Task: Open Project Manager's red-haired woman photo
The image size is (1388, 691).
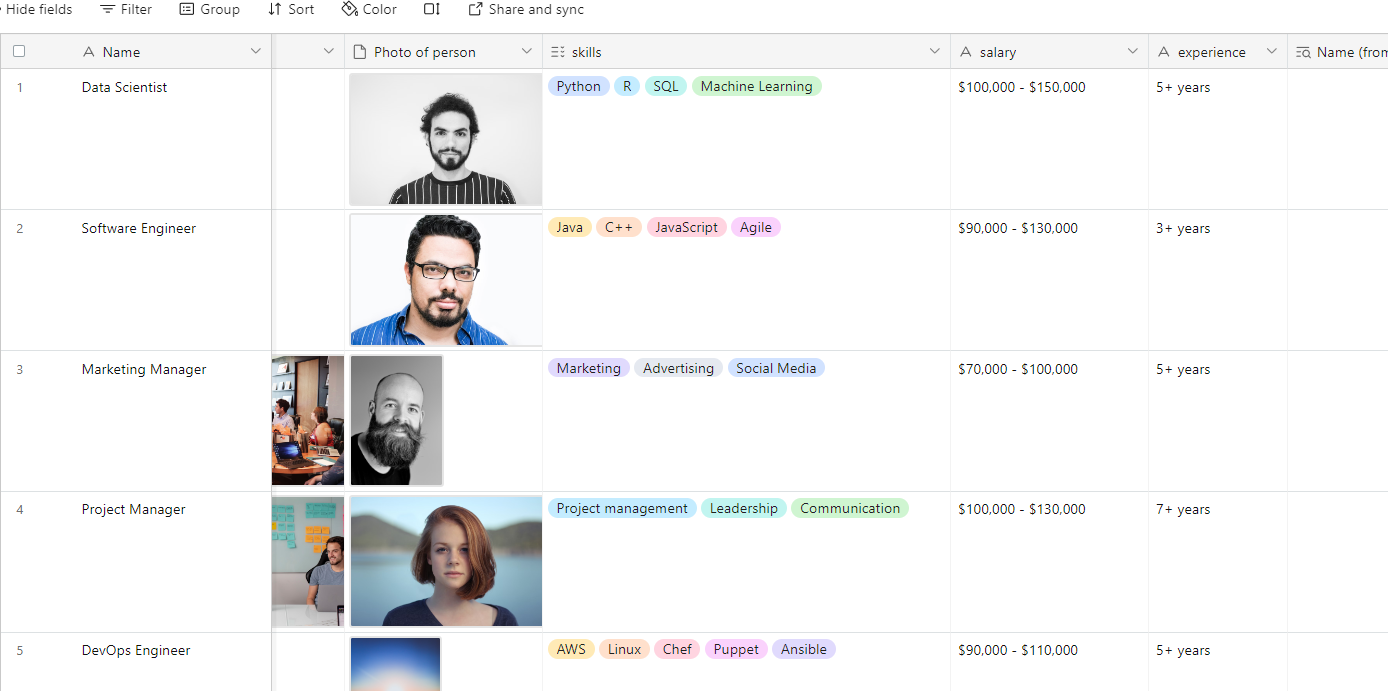Action: [x=446, y=562]
